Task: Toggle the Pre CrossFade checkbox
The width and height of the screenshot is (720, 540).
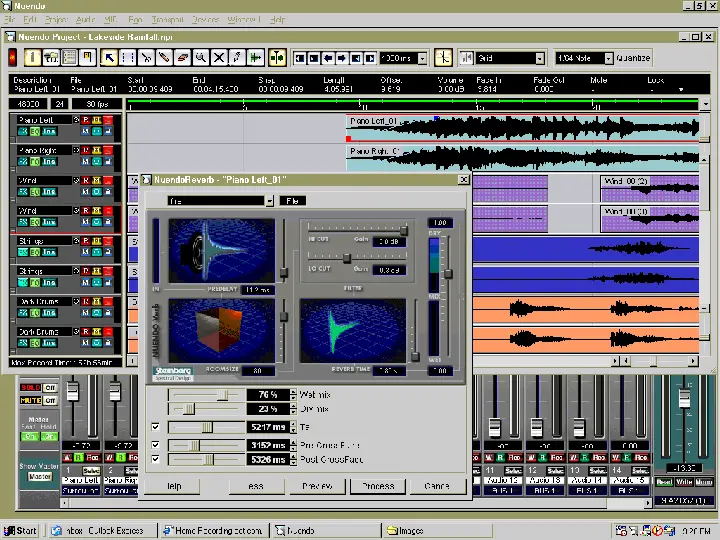Action: 156,444
